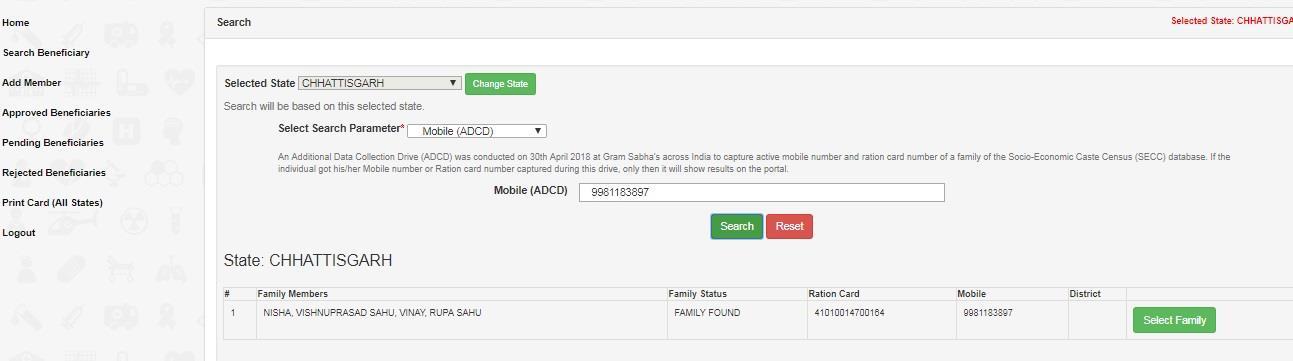The width and height of the screenshot is (1293, 361).
Task: Log out using the Logout link
Action: [19, 233]
